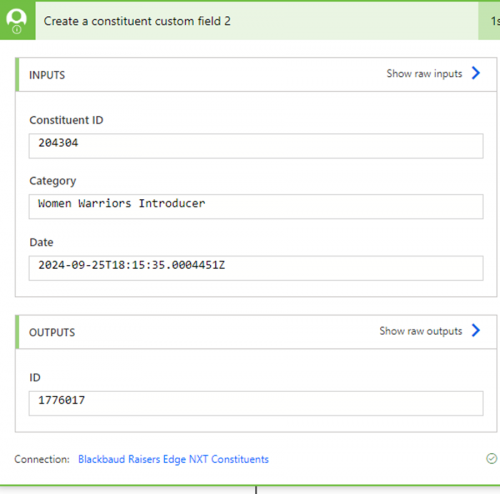Viewport: 500px width, 494px height.
Task: Click the OUTPUTS section heading
Action: (x=52, y=332)
